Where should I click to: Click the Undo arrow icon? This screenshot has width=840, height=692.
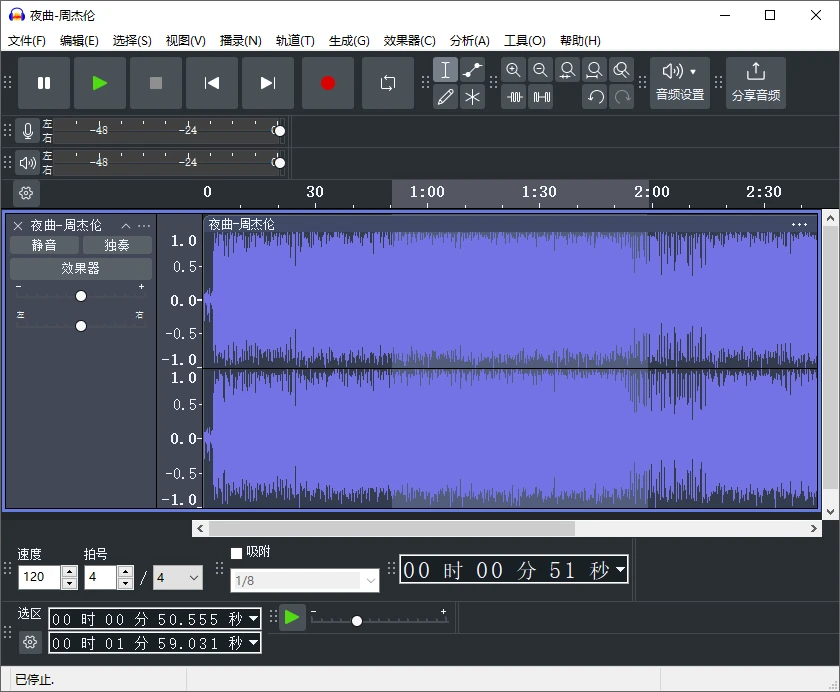pyautogui.click(x=596, y=97)
